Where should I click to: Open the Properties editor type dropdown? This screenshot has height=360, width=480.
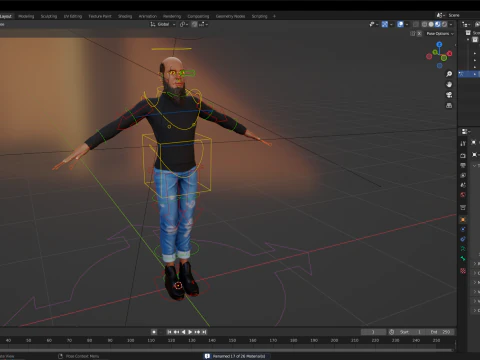pos(465,132)
